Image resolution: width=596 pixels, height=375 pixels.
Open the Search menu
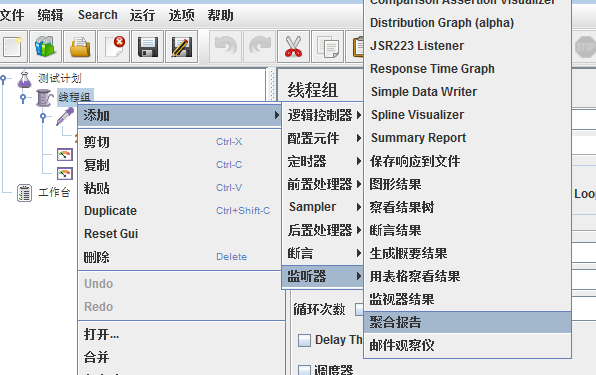[x=98, y=15]
